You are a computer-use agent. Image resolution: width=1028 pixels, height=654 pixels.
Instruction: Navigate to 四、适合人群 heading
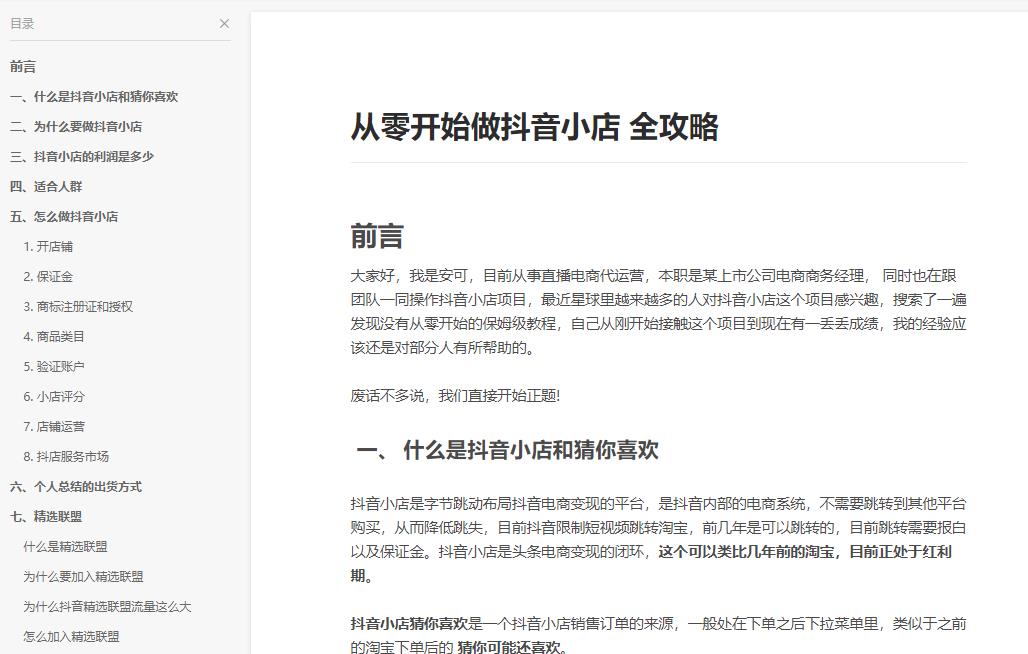(46, 187)
